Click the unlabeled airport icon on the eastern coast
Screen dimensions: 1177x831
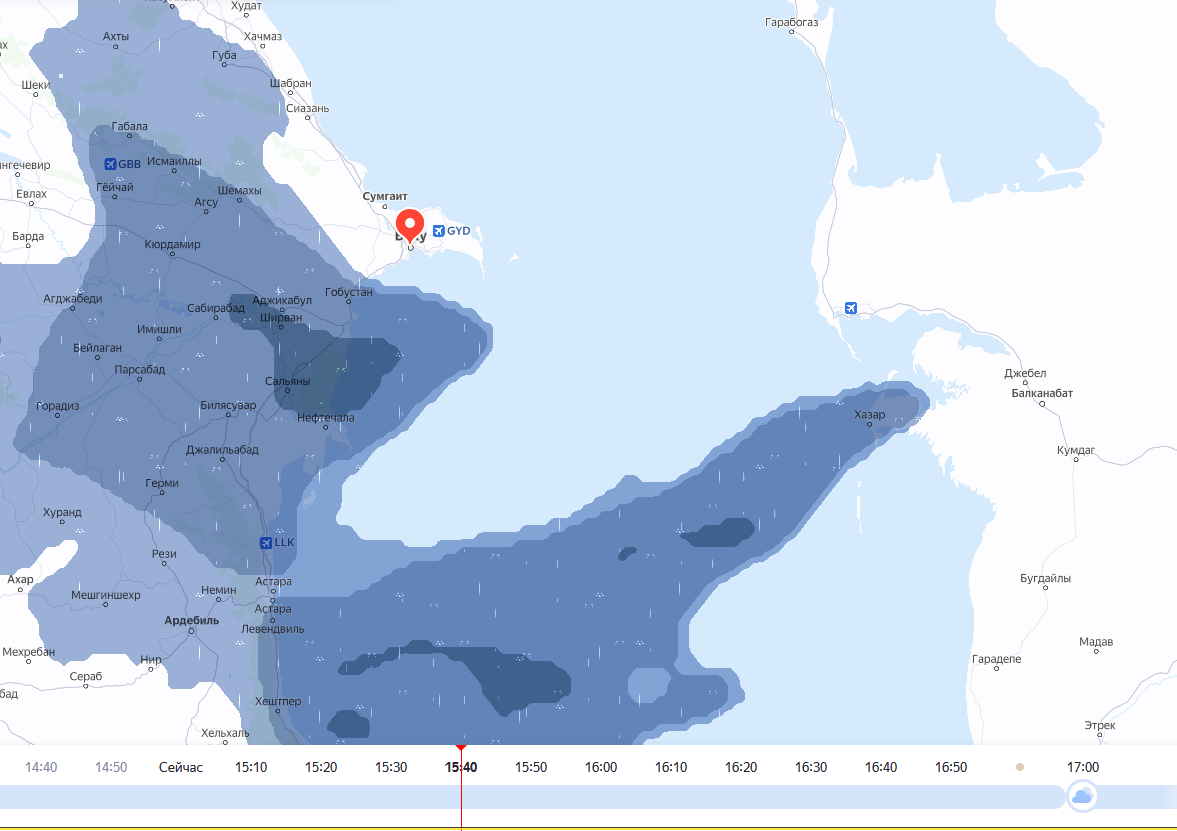850,308
